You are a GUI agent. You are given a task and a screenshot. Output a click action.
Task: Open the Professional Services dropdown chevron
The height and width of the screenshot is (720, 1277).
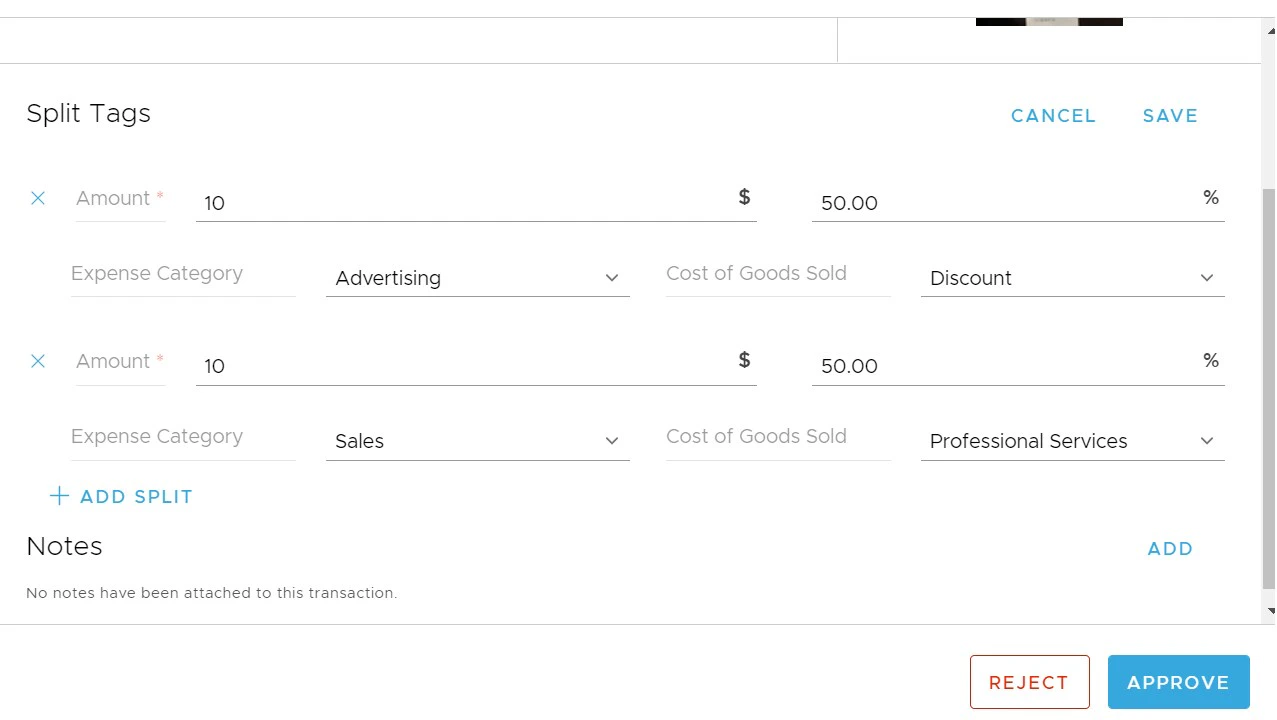tap(1206, 441)
